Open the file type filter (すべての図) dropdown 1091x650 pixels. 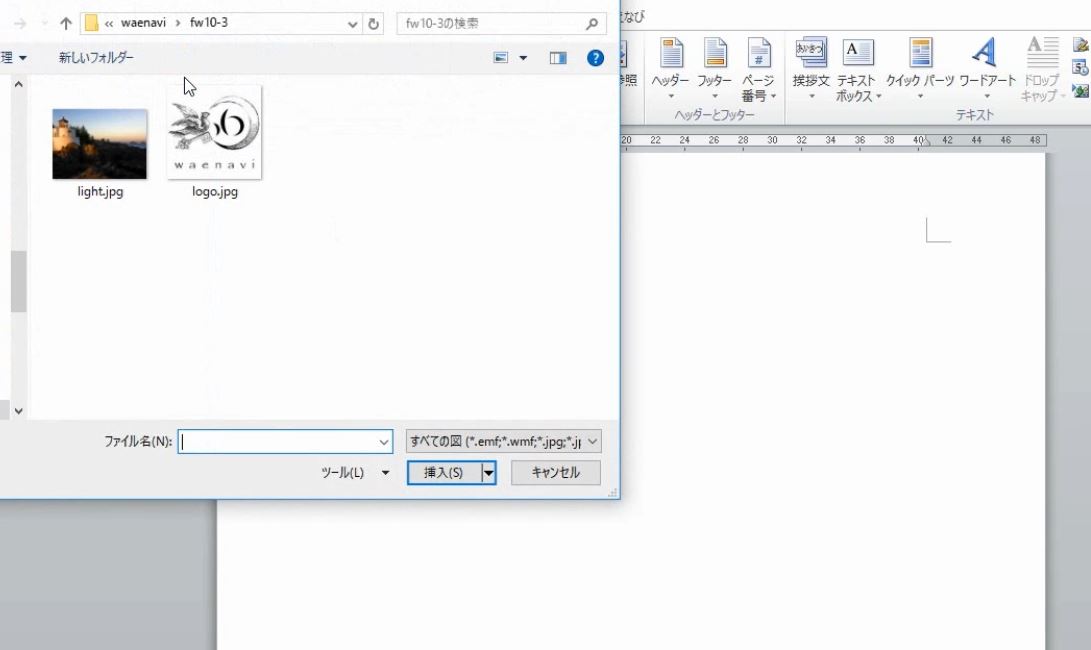tap(504, 441)
